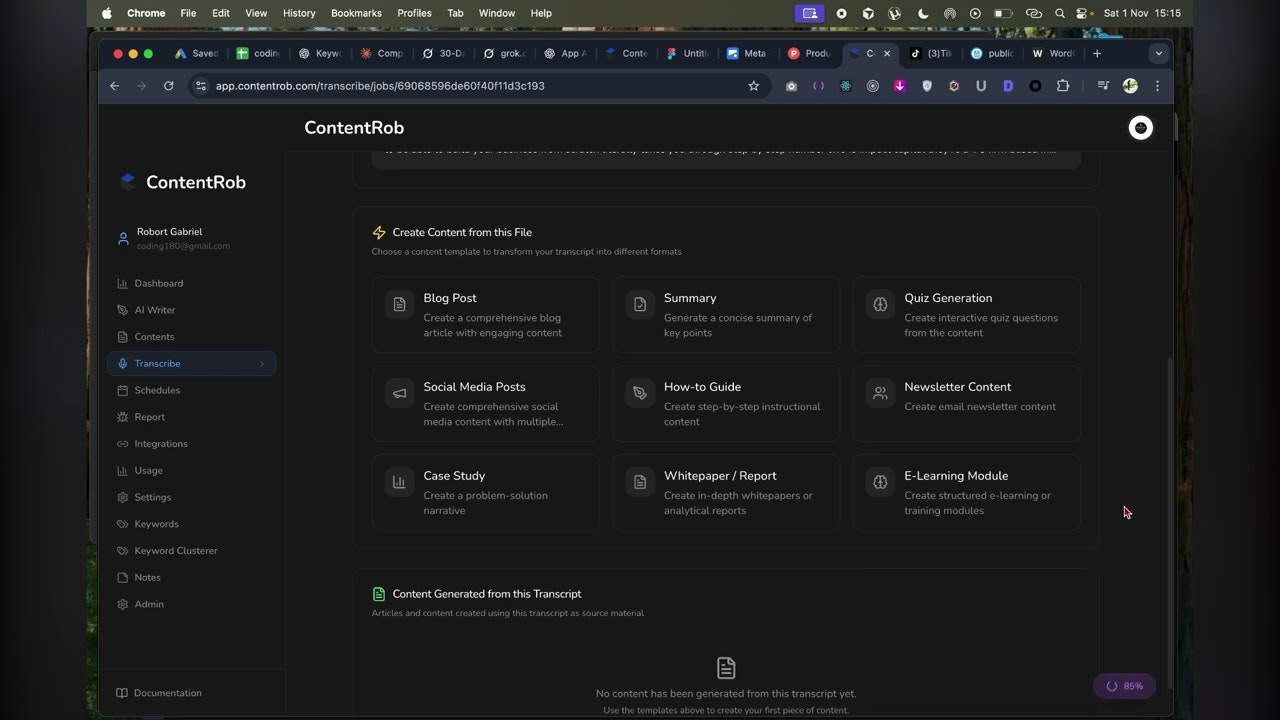Click the Keyword Clusterer sidebar icon

pos(123,551)
